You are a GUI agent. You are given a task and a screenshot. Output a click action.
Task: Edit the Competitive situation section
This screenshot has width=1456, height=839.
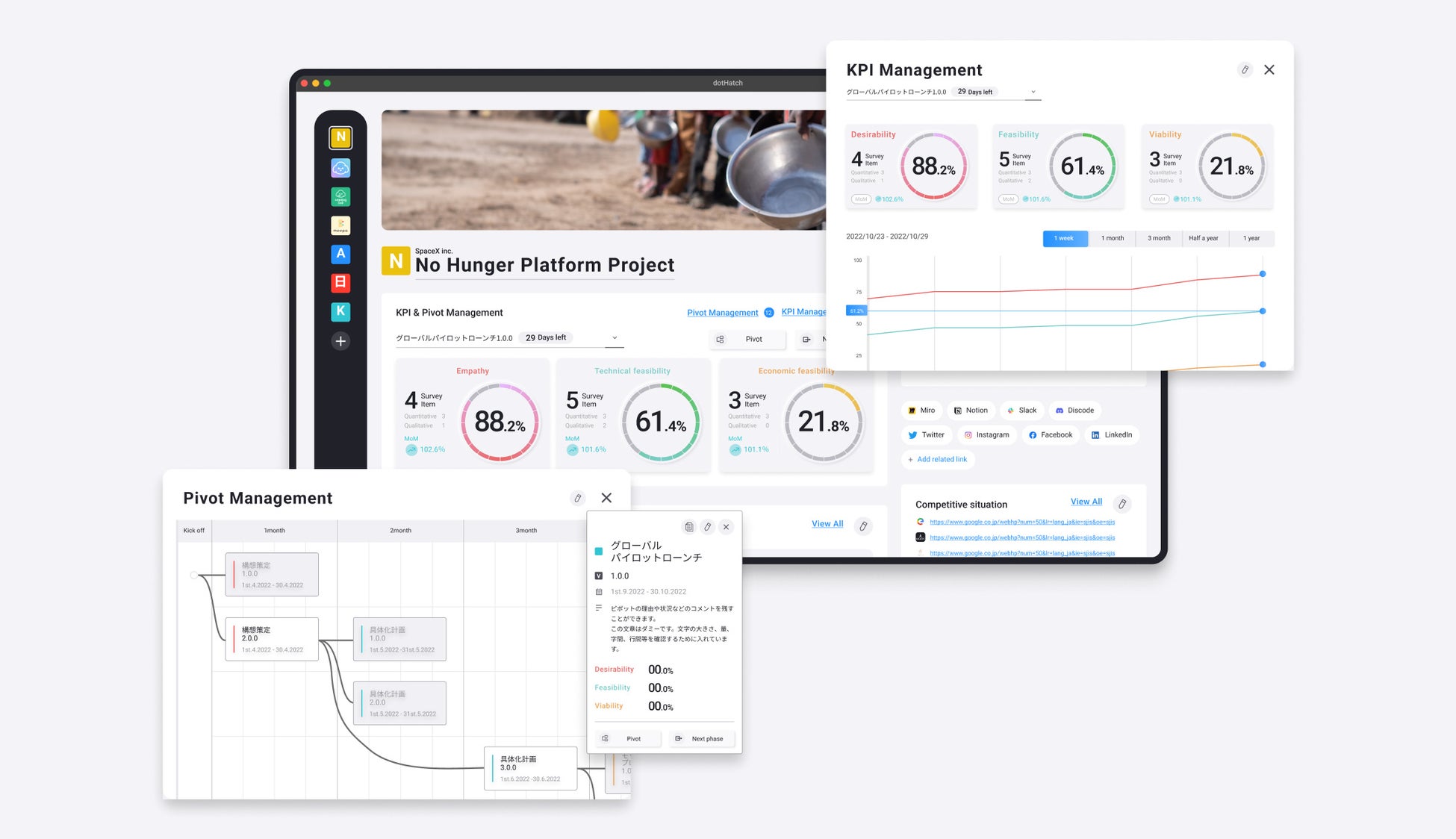click(x=1121, y=504)
